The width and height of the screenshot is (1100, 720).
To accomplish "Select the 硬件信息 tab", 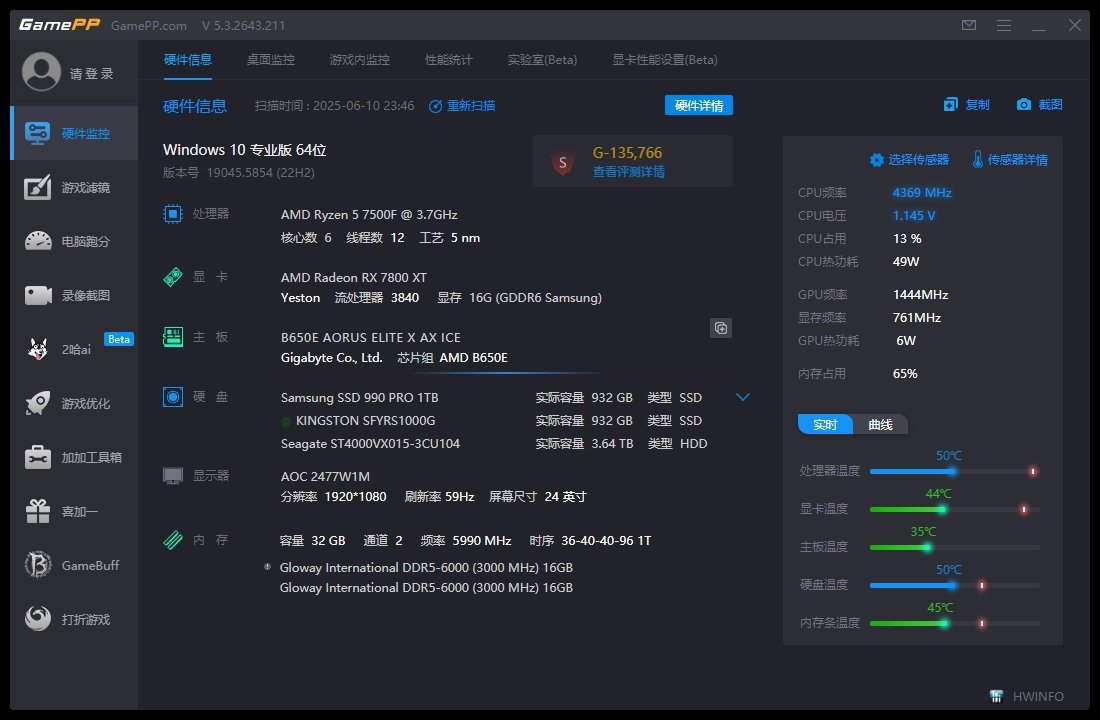I will click(x=187, y=60).
